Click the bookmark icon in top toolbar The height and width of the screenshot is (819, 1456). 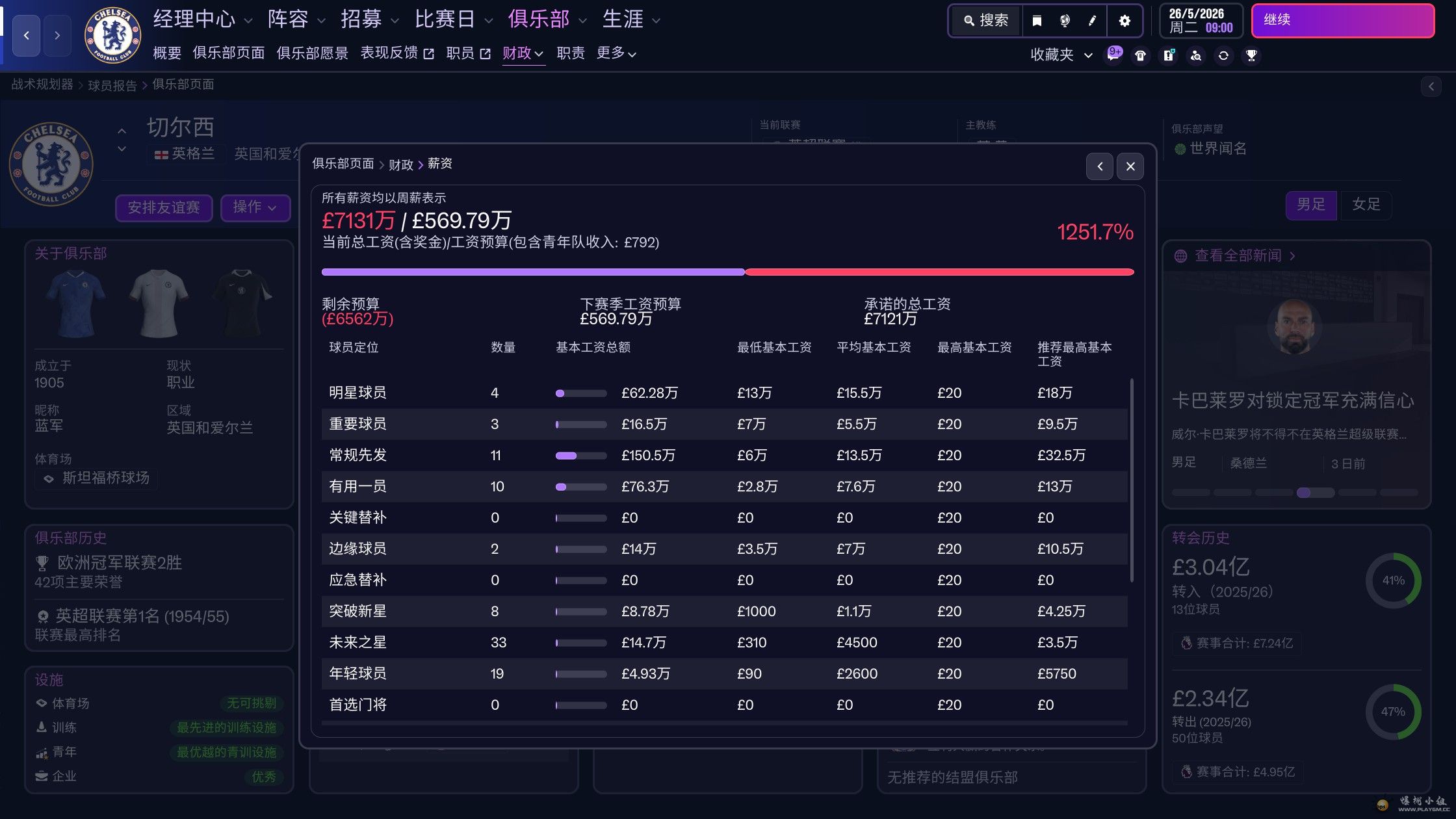(x=1037, y=21)
